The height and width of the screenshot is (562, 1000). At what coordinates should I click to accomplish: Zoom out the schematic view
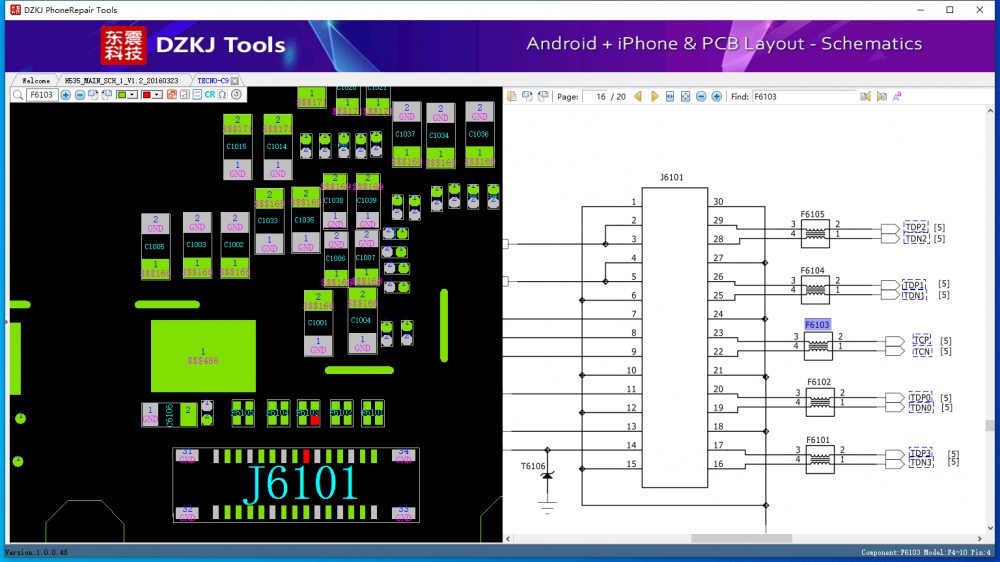tap(701, 96)
